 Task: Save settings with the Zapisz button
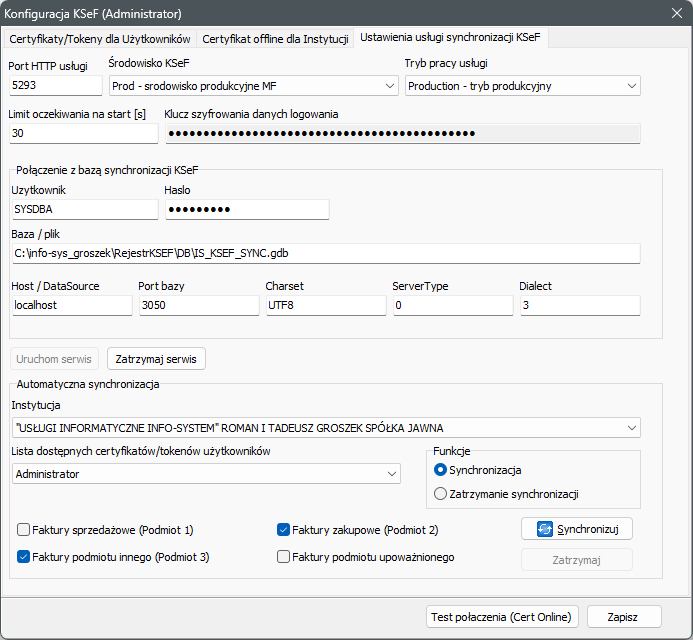(x=624, y=616)
